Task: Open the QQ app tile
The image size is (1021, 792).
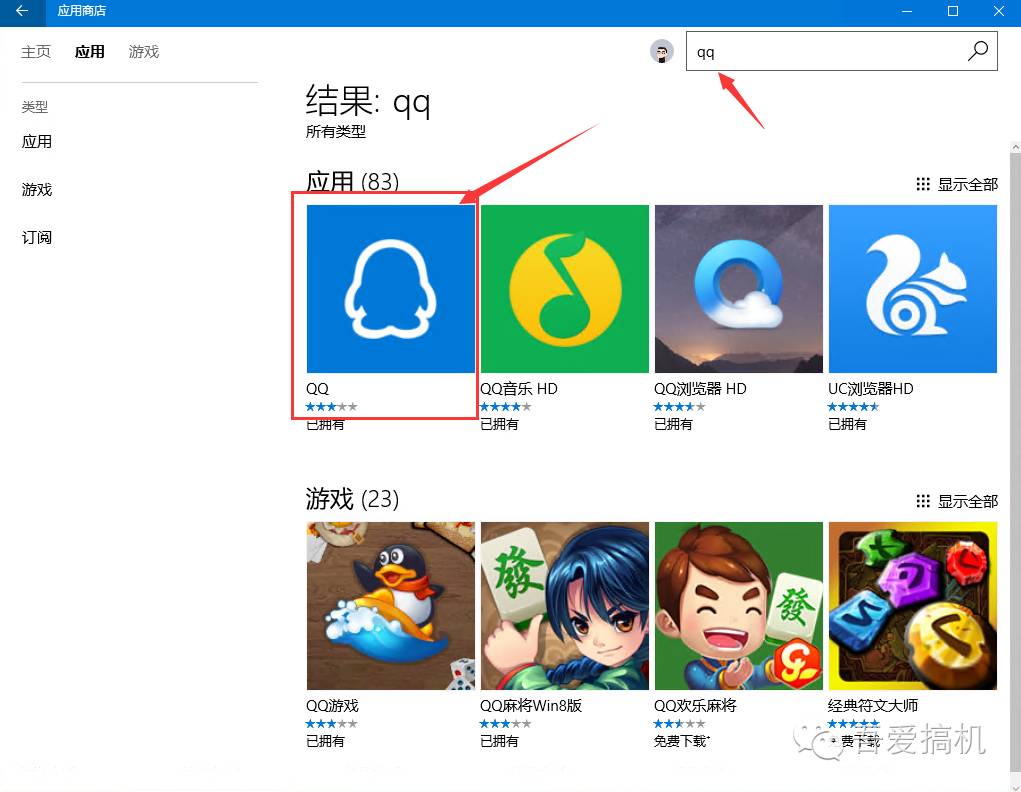Action: point(390,289)
